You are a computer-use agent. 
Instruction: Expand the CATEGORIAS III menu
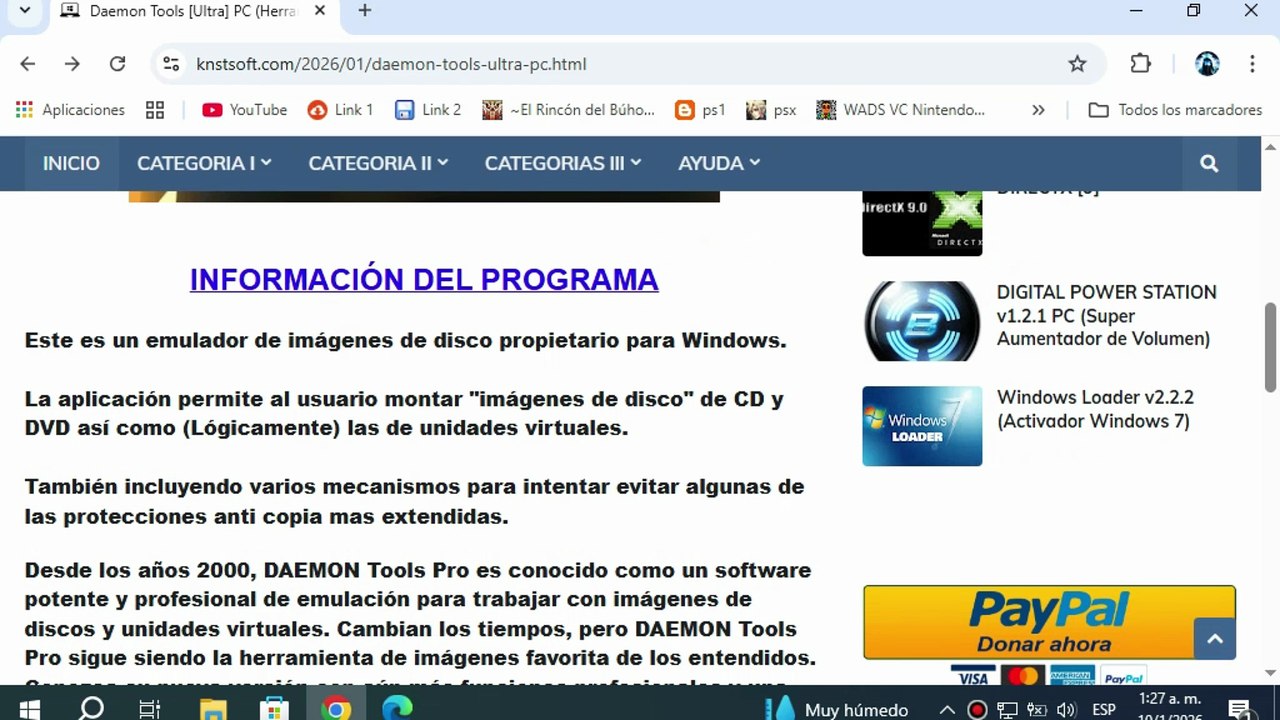point(563,163)
